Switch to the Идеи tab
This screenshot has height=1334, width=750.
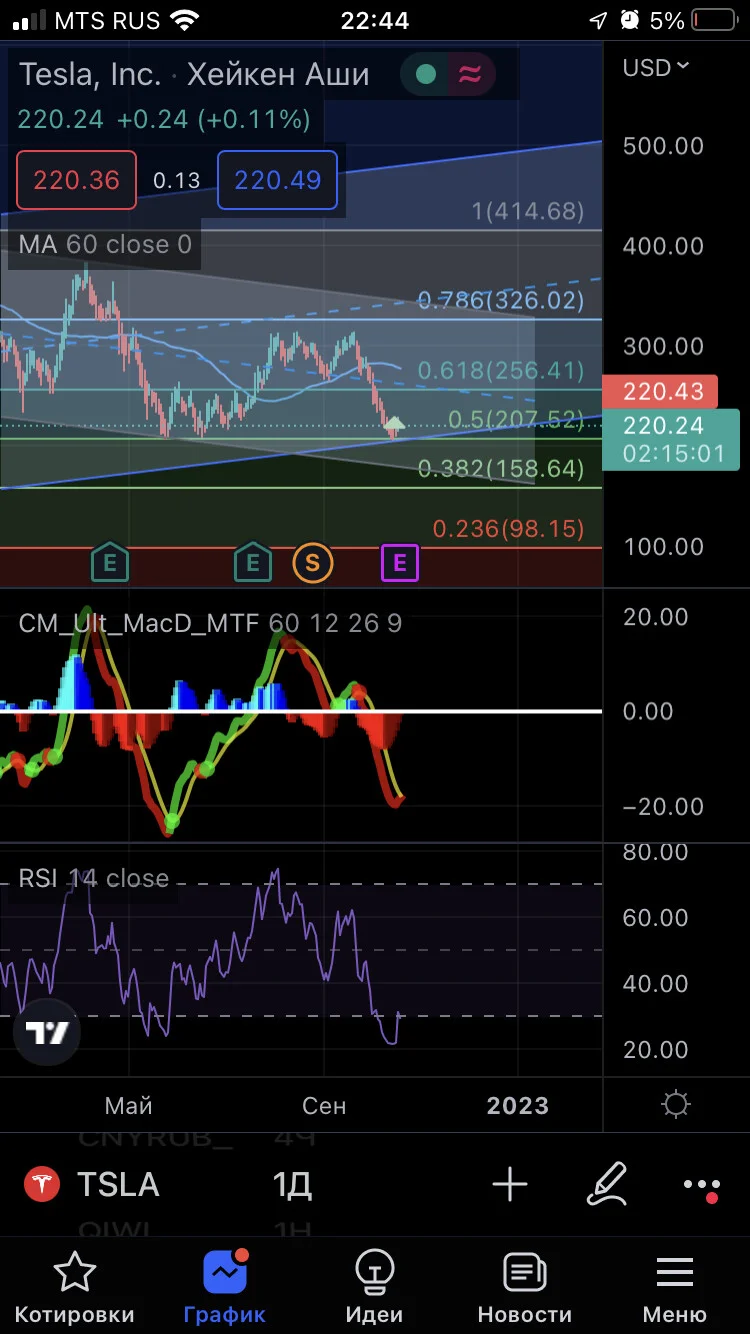(374, 1288)
